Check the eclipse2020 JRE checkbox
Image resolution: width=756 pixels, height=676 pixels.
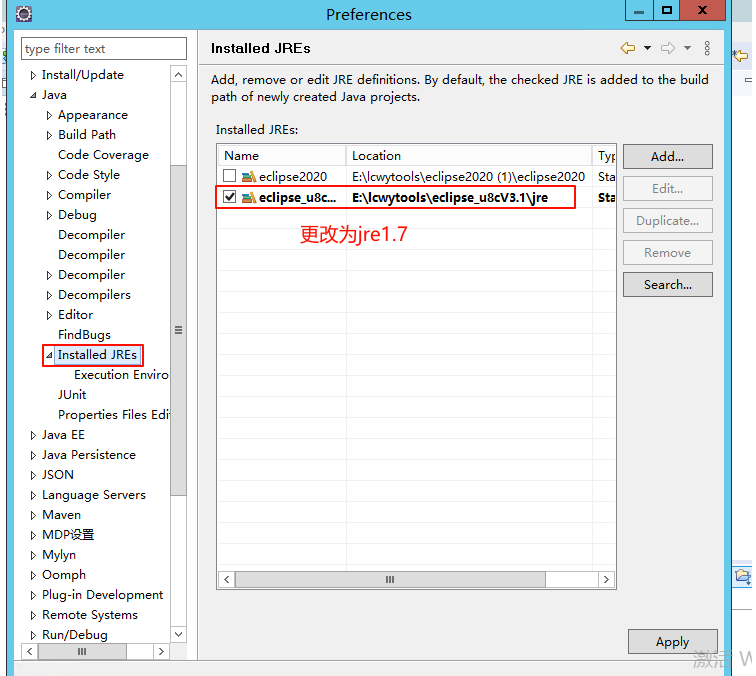click(x=230, y=176)
